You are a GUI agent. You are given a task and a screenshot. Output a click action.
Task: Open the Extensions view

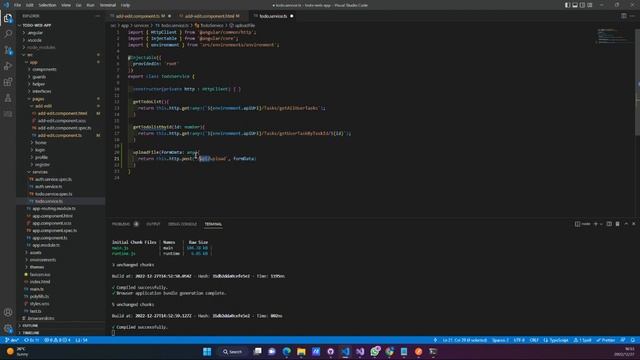click(8, 82)
